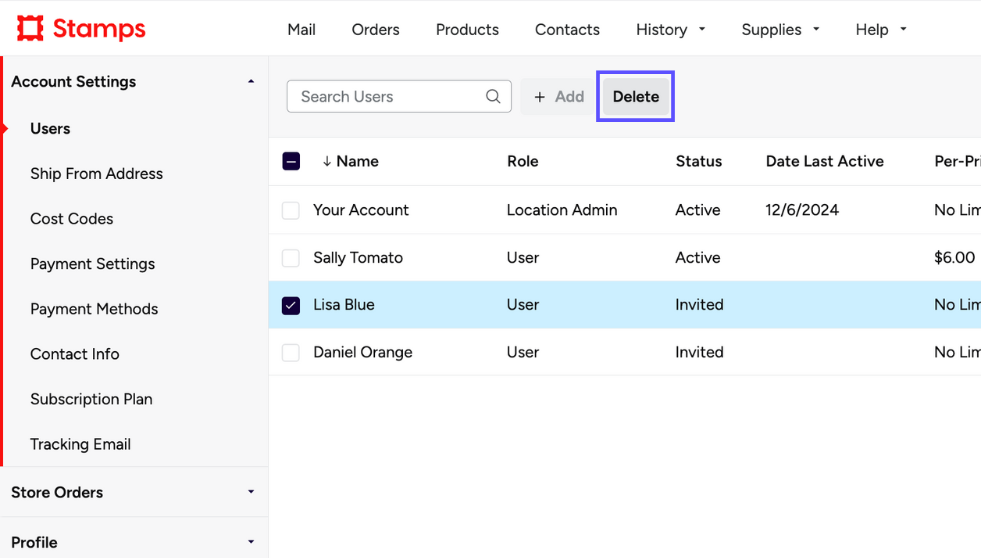Open Payment Settings
The width and height of the screenshot is (981, 558).
[x=93, y=264]
